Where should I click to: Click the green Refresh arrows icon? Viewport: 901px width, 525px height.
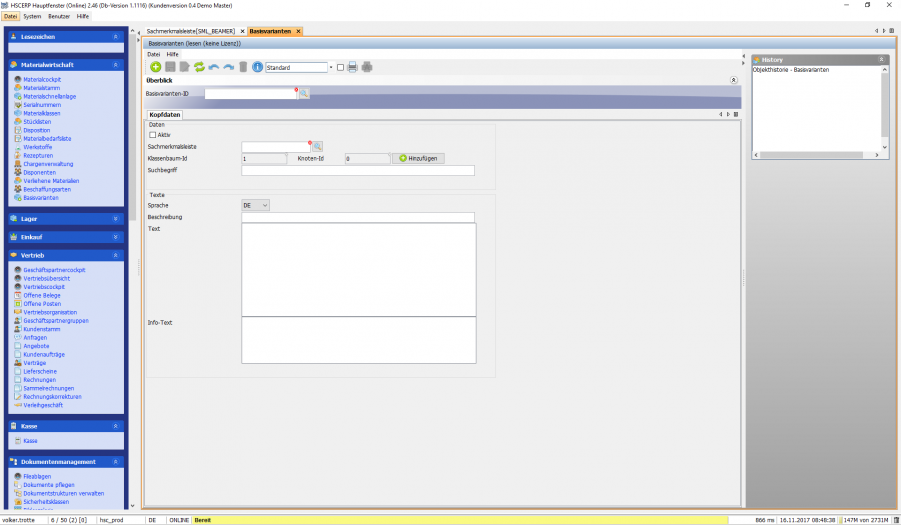(x=199, y=67)
